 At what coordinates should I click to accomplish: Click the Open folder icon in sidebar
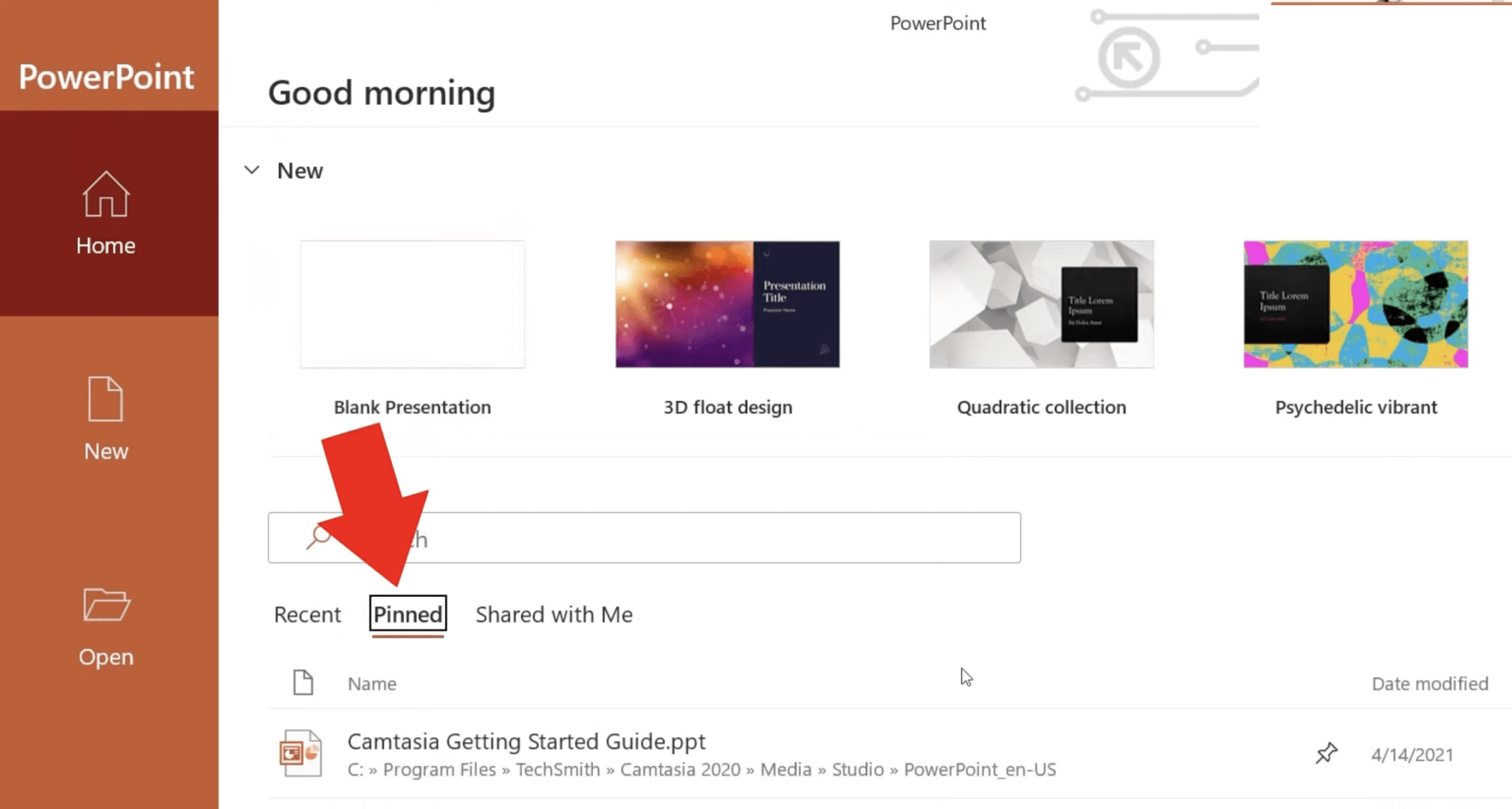[x=104, y=605]
